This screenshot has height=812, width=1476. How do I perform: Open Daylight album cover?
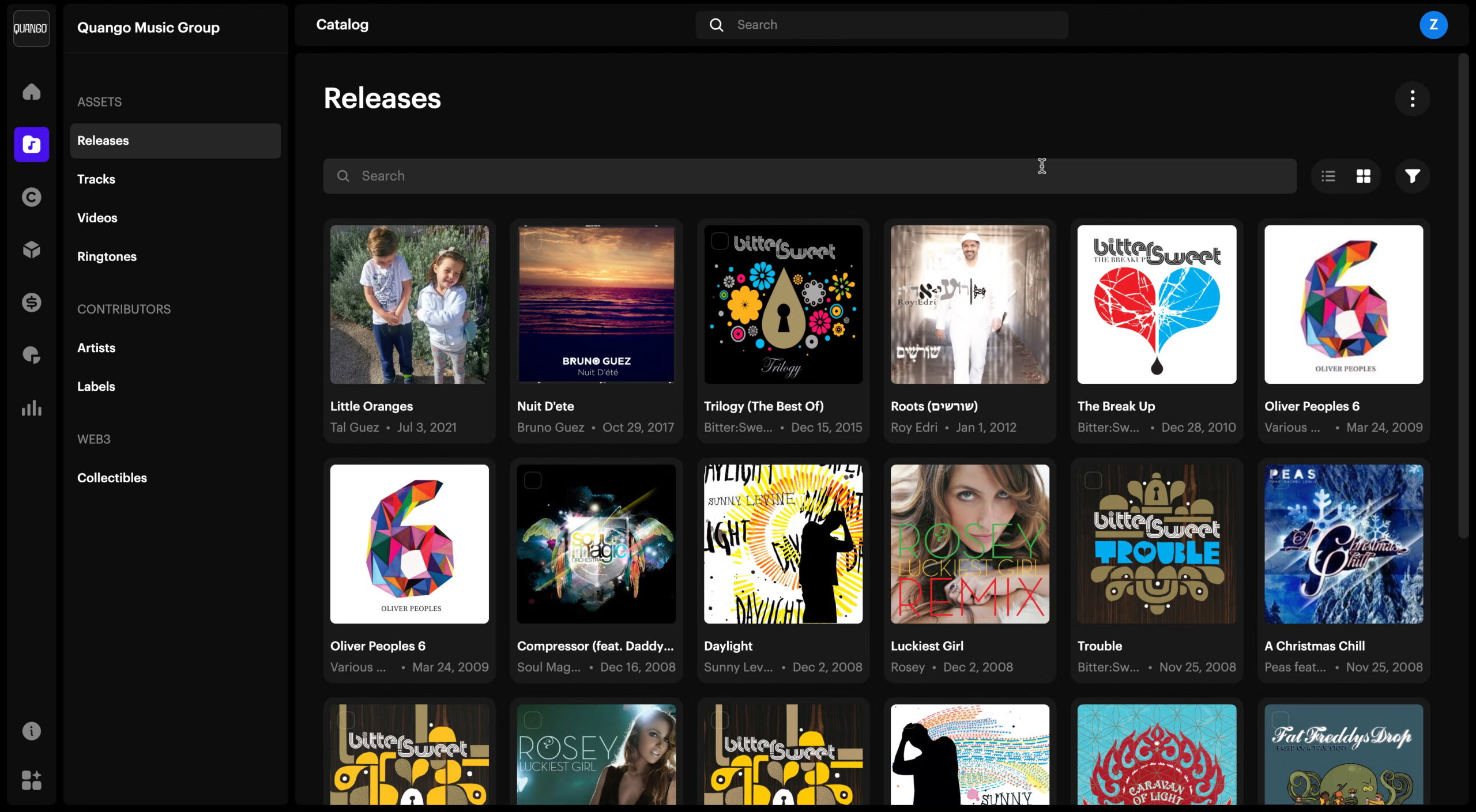[x=783, y=544]
